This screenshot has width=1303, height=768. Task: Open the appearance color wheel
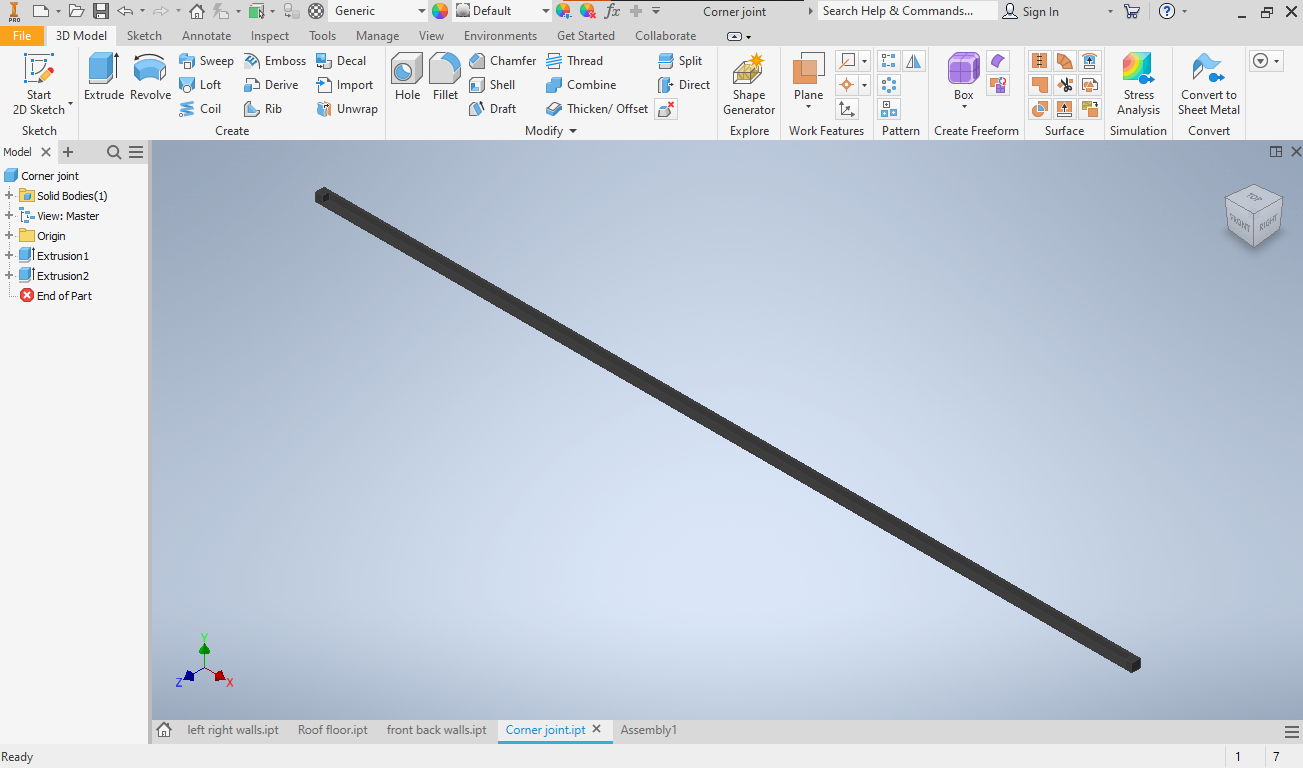click(x=440, y=11)
